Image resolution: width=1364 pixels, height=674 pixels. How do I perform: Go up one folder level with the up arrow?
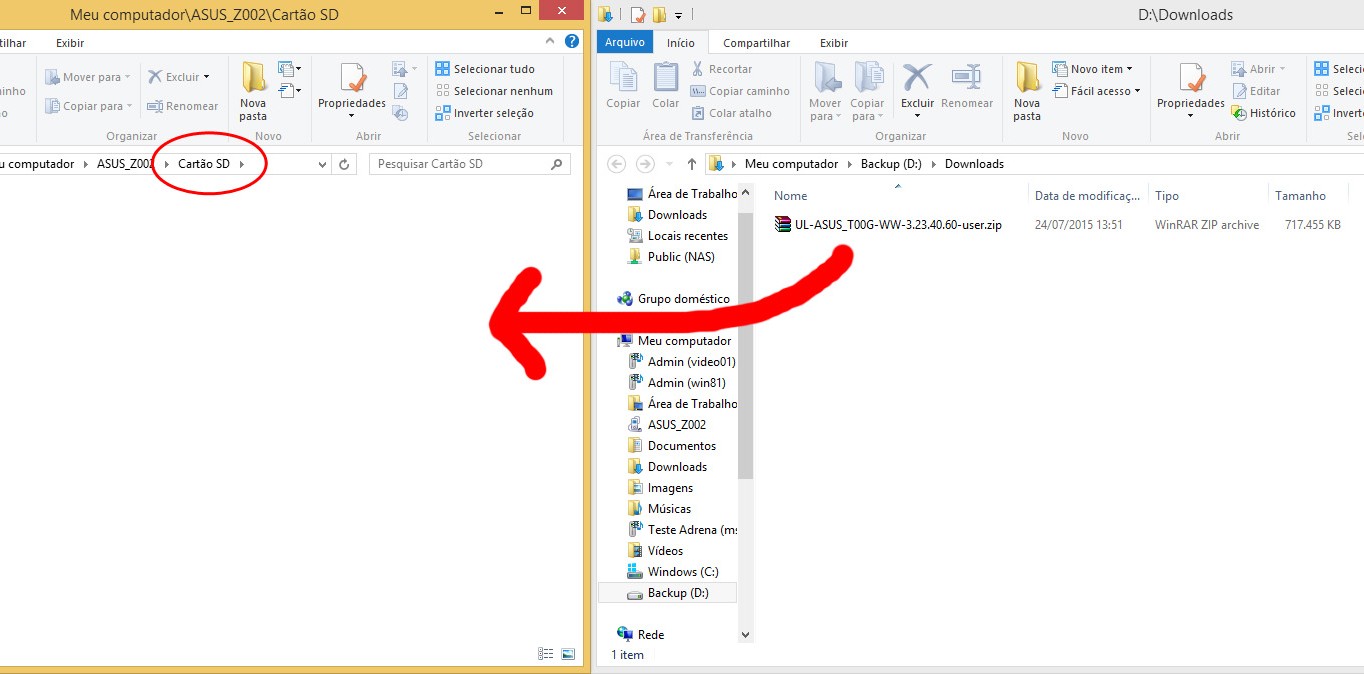tap(691, 164)
